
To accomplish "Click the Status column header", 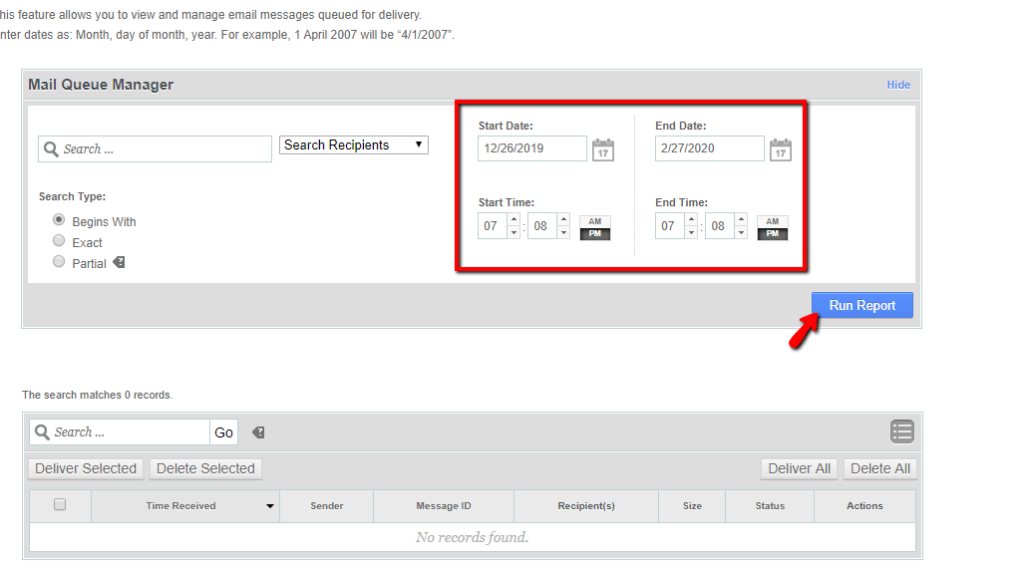I will coord(770,506).
